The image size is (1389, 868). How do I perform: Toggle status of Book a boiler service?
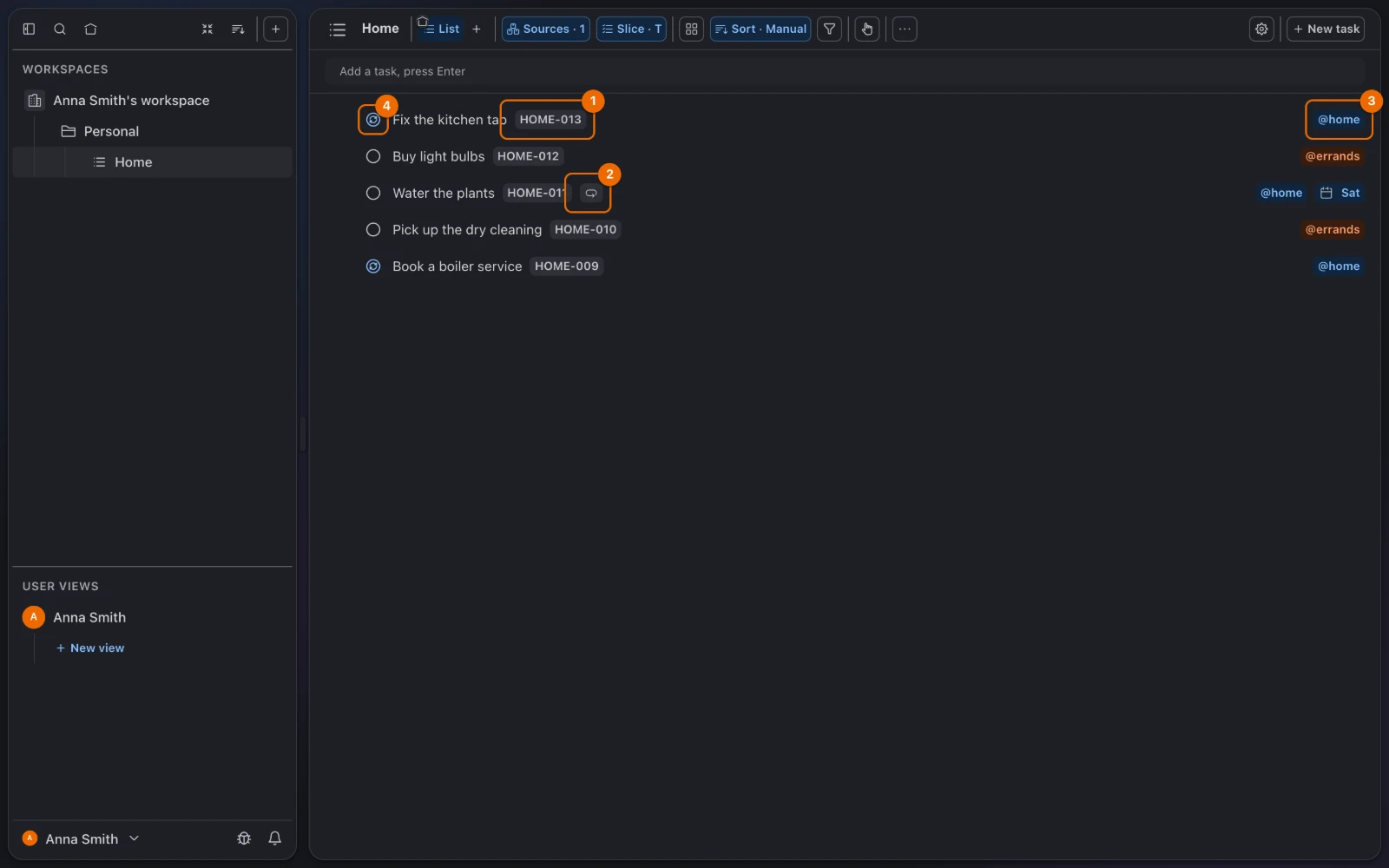[373, 266]
